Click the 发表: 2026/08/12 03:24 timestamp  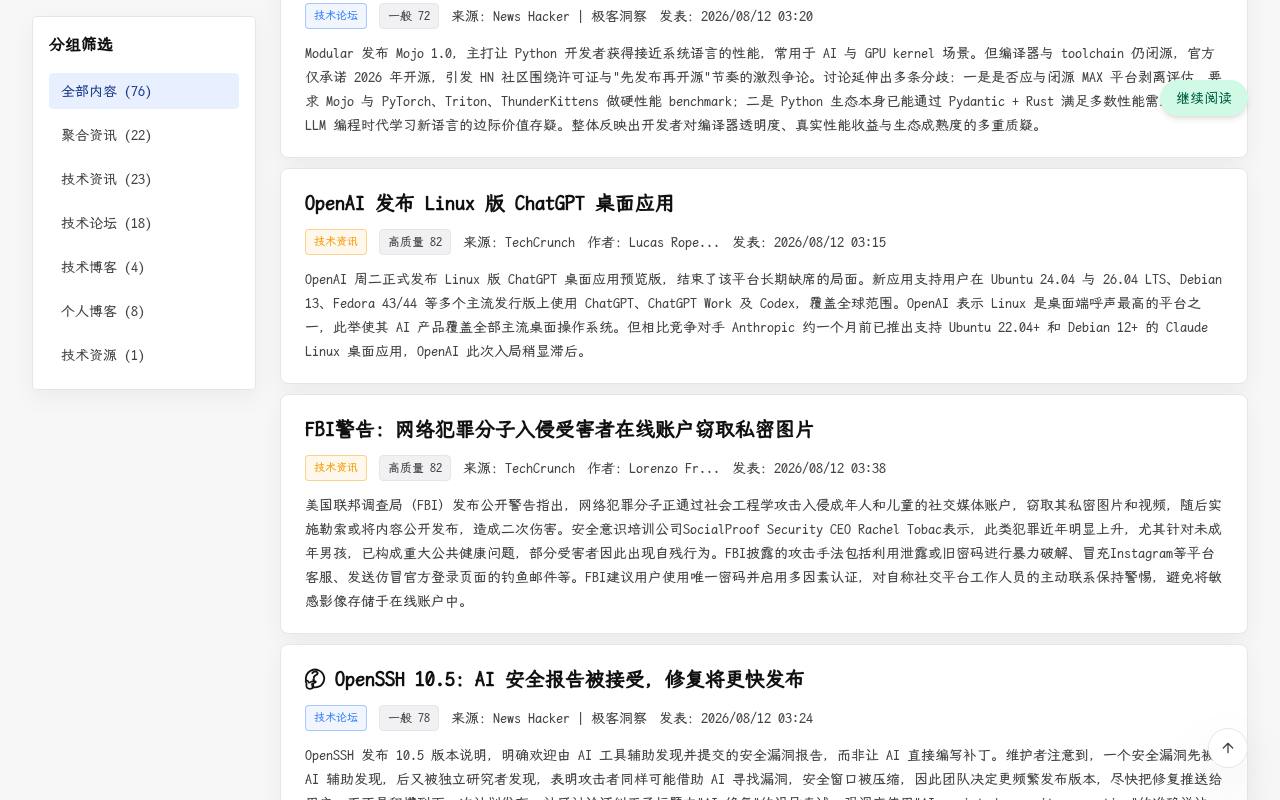click(736, 718)
